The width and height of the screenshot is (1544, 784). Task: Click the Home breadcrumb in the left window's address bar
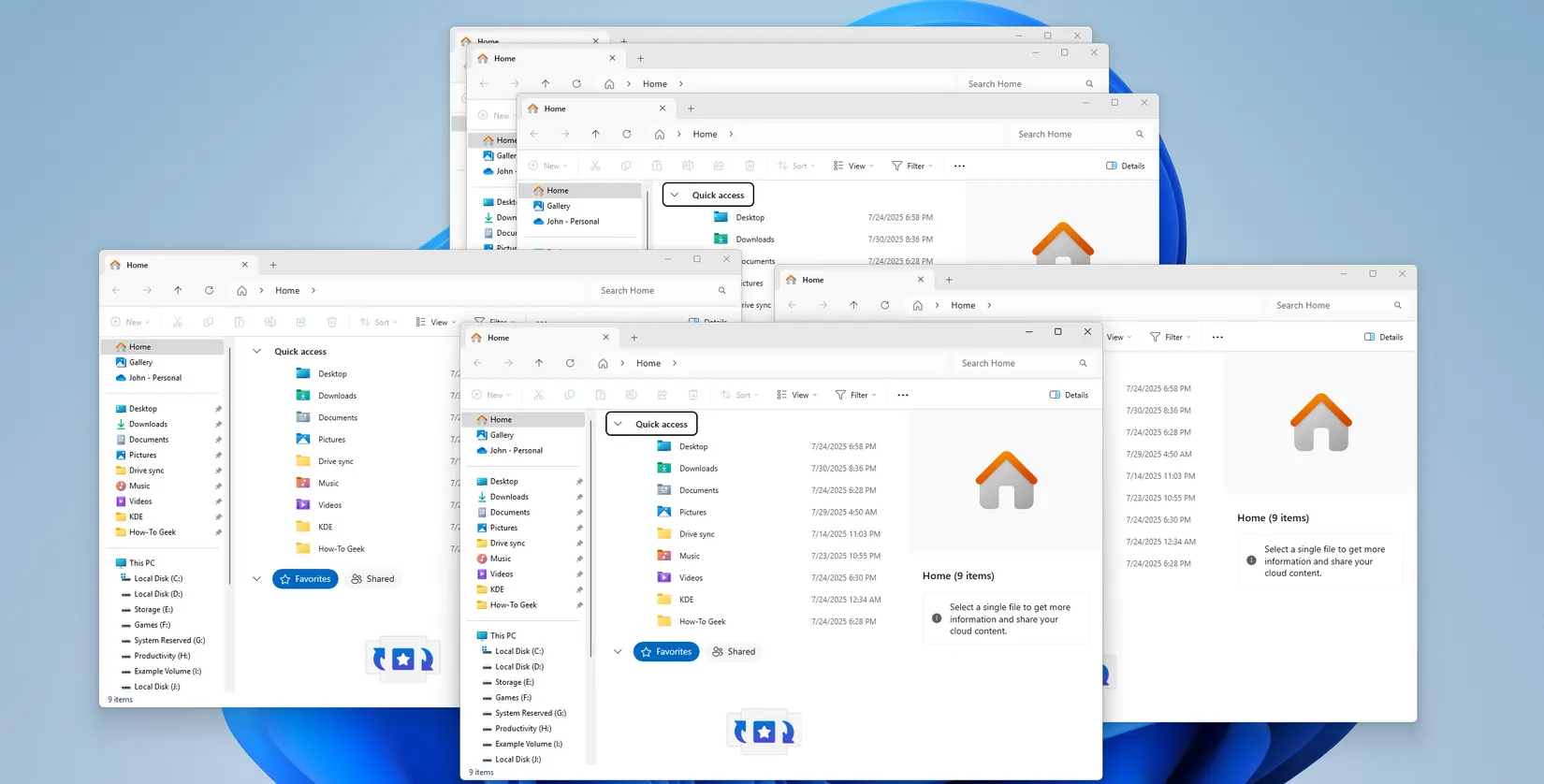tap(287, 290)
